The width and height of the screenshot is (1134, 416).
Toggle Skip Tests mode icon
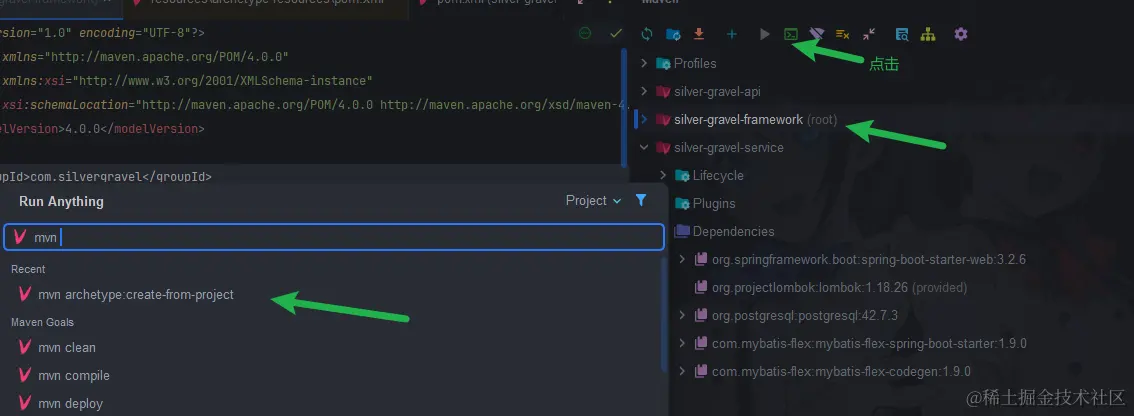[843, 34]
